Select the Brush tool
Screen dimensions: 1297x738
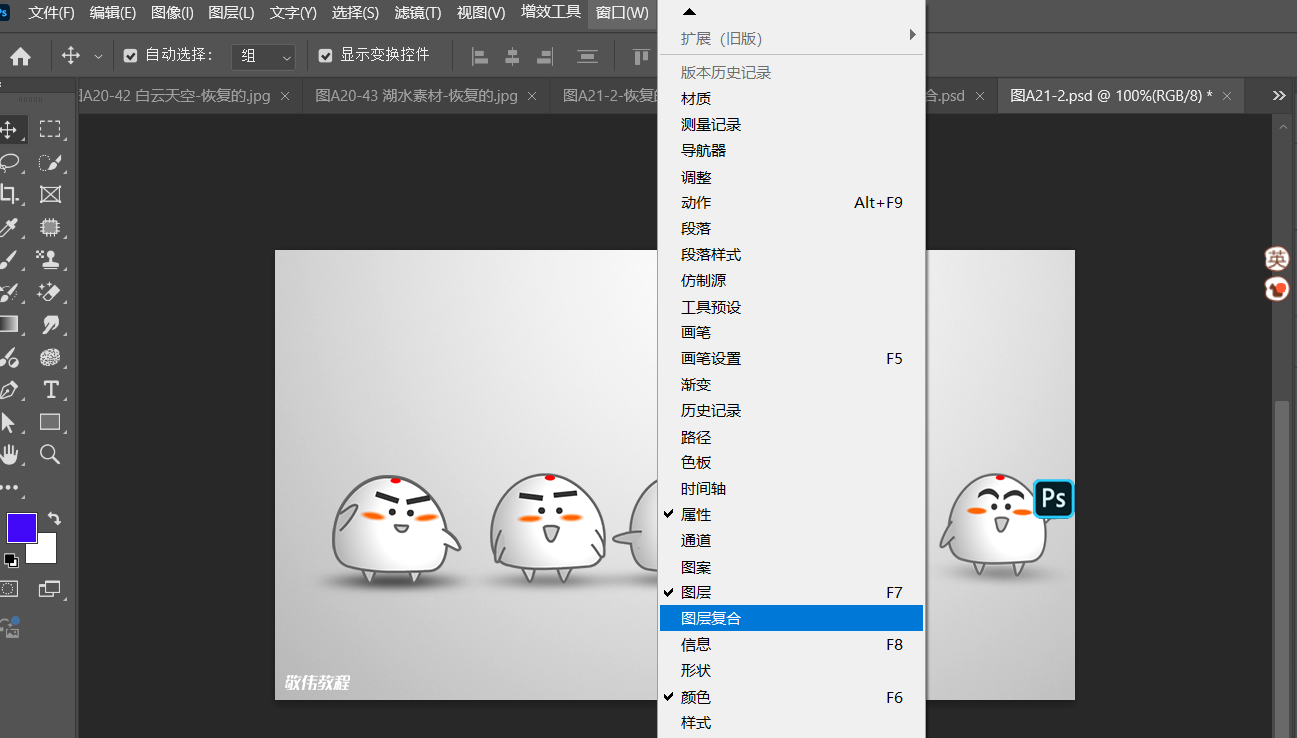click(x=10, y=259)
